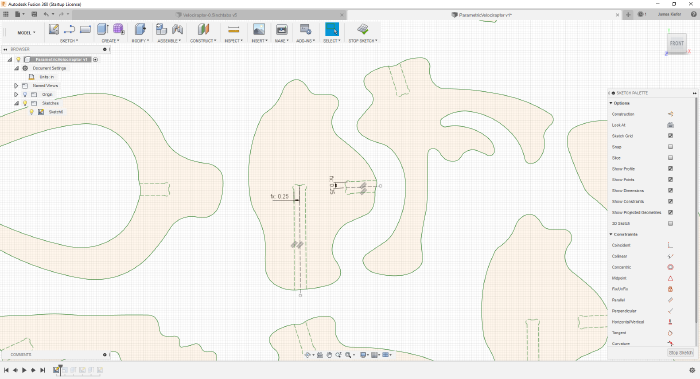This screenshot has width=700, height=379.
Task: Toggle Sketches folder visibility lightbulb
Action: tap(25, 103)
